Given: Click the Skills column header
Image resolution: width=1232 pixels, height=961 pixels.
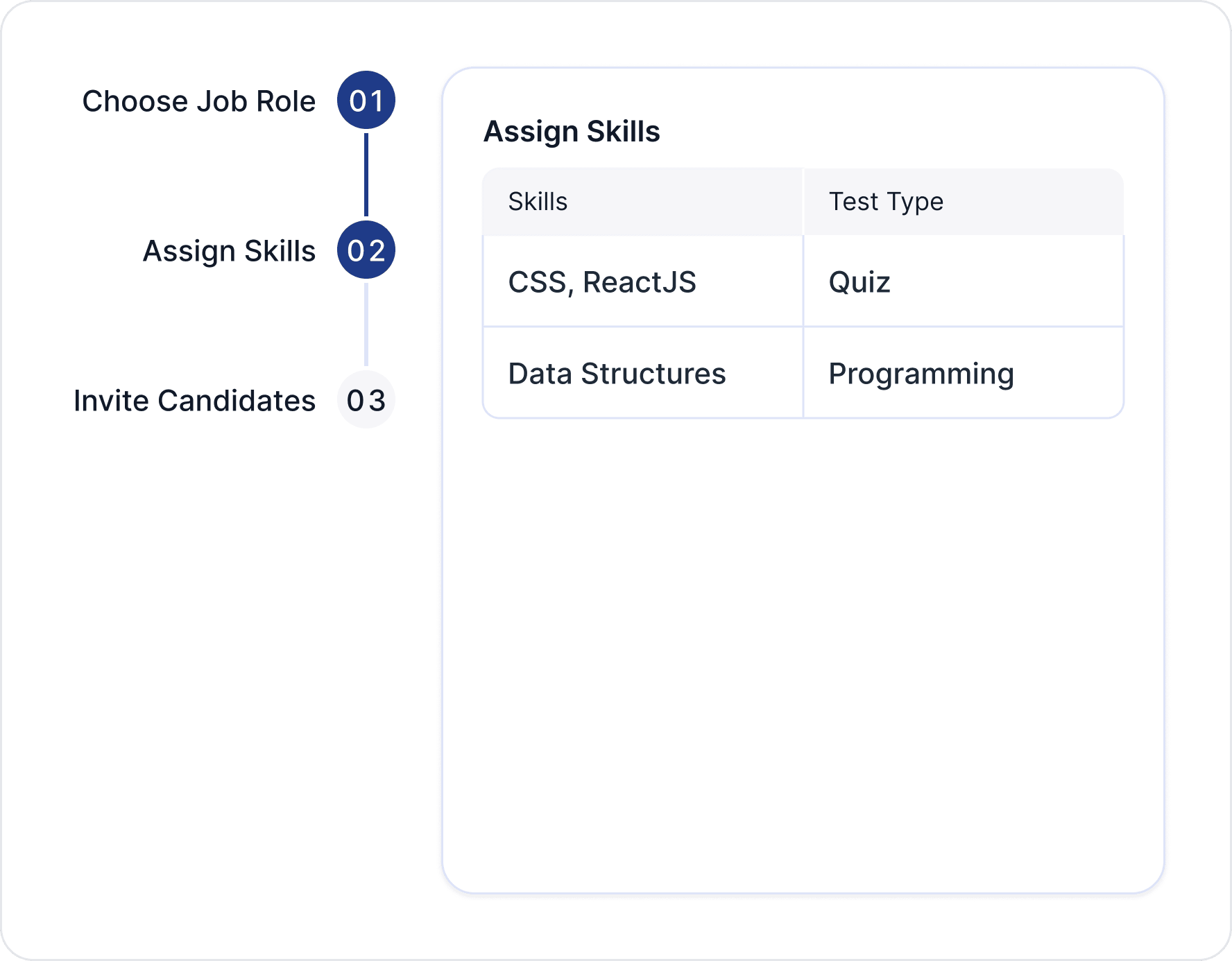Looking at the screenshot, I should tap(537, 201).
